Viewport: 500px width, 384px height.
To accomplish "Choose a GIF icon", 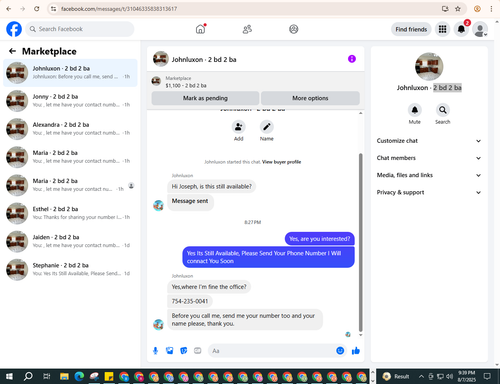I will click(198, 351).
